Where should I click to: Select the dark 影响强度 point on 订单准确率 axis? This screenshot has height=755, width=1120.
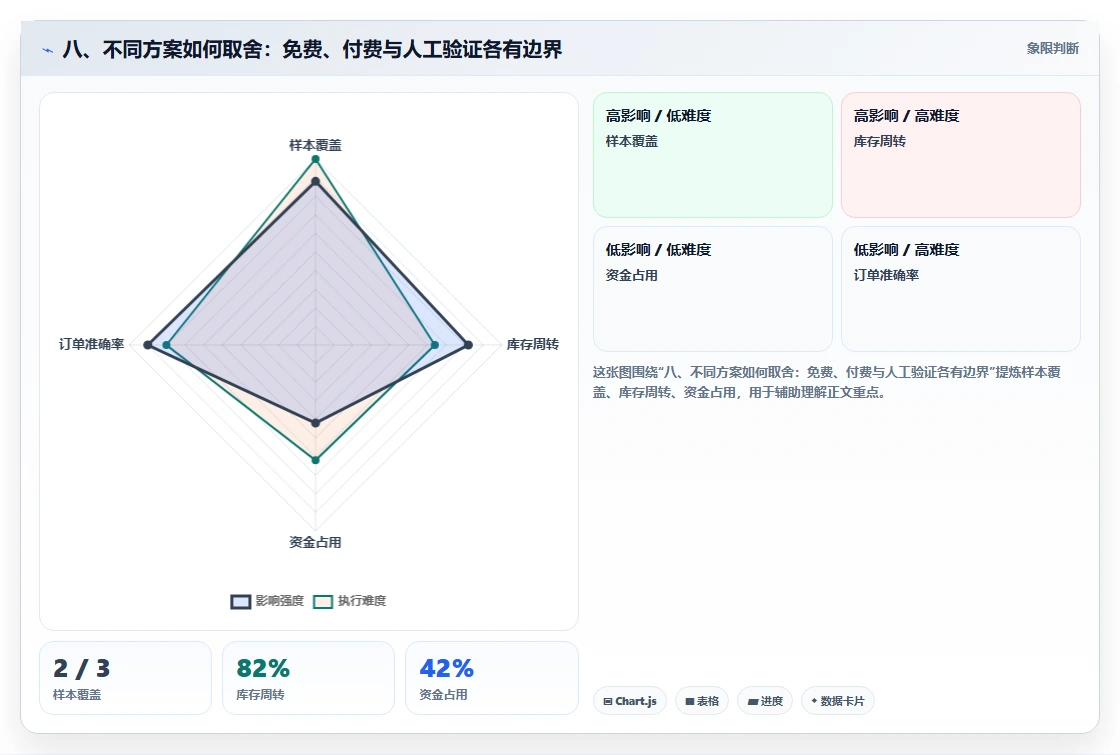[148, 345]
